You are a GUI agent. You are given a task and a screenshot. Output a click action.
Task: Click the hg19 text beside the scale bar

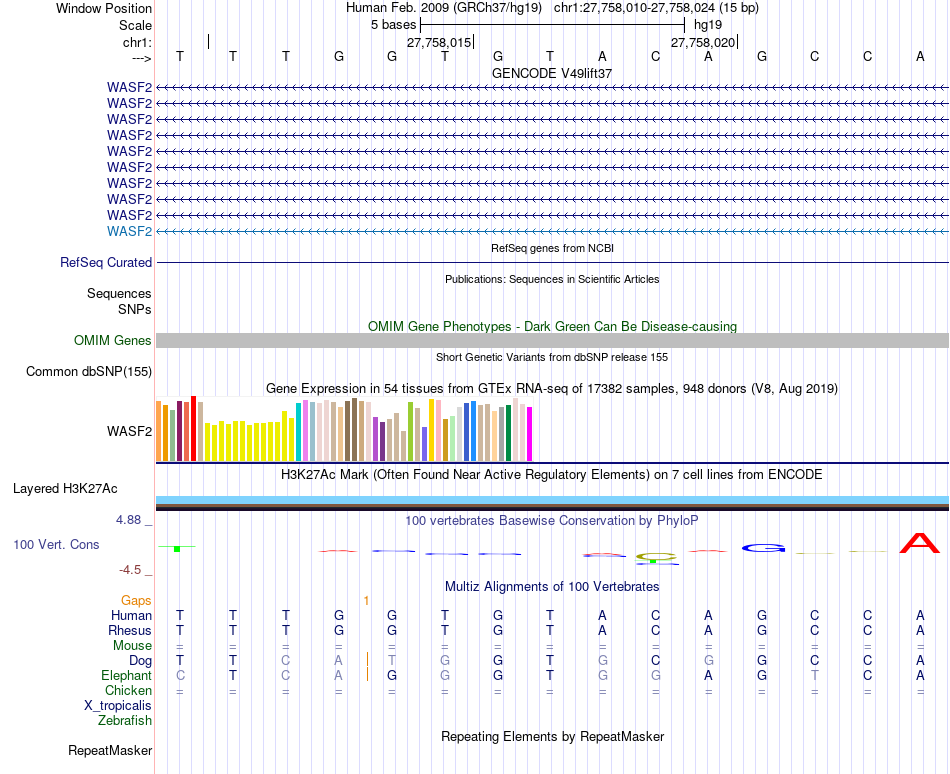(x=708, y=25)
